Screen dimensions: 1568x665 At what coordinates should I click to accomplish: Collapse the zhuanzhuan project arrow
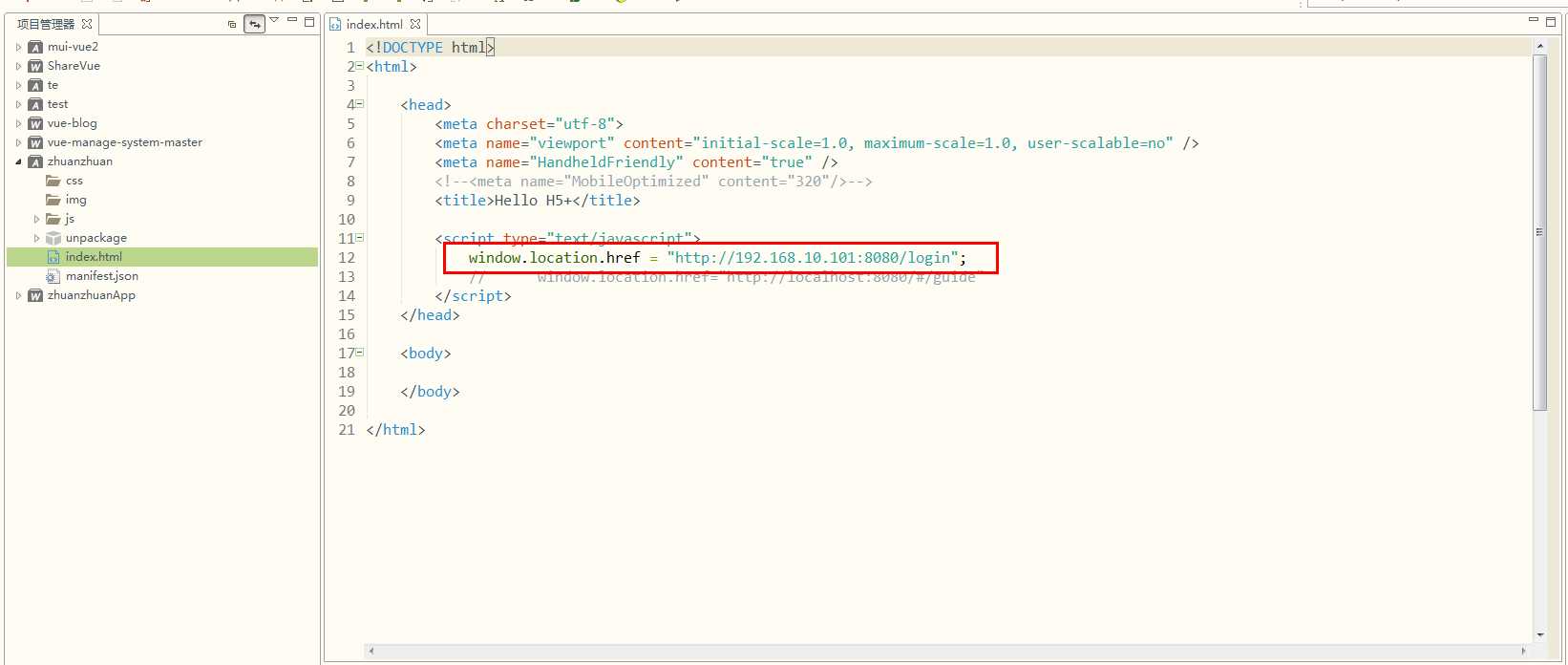tap(18, 161)
